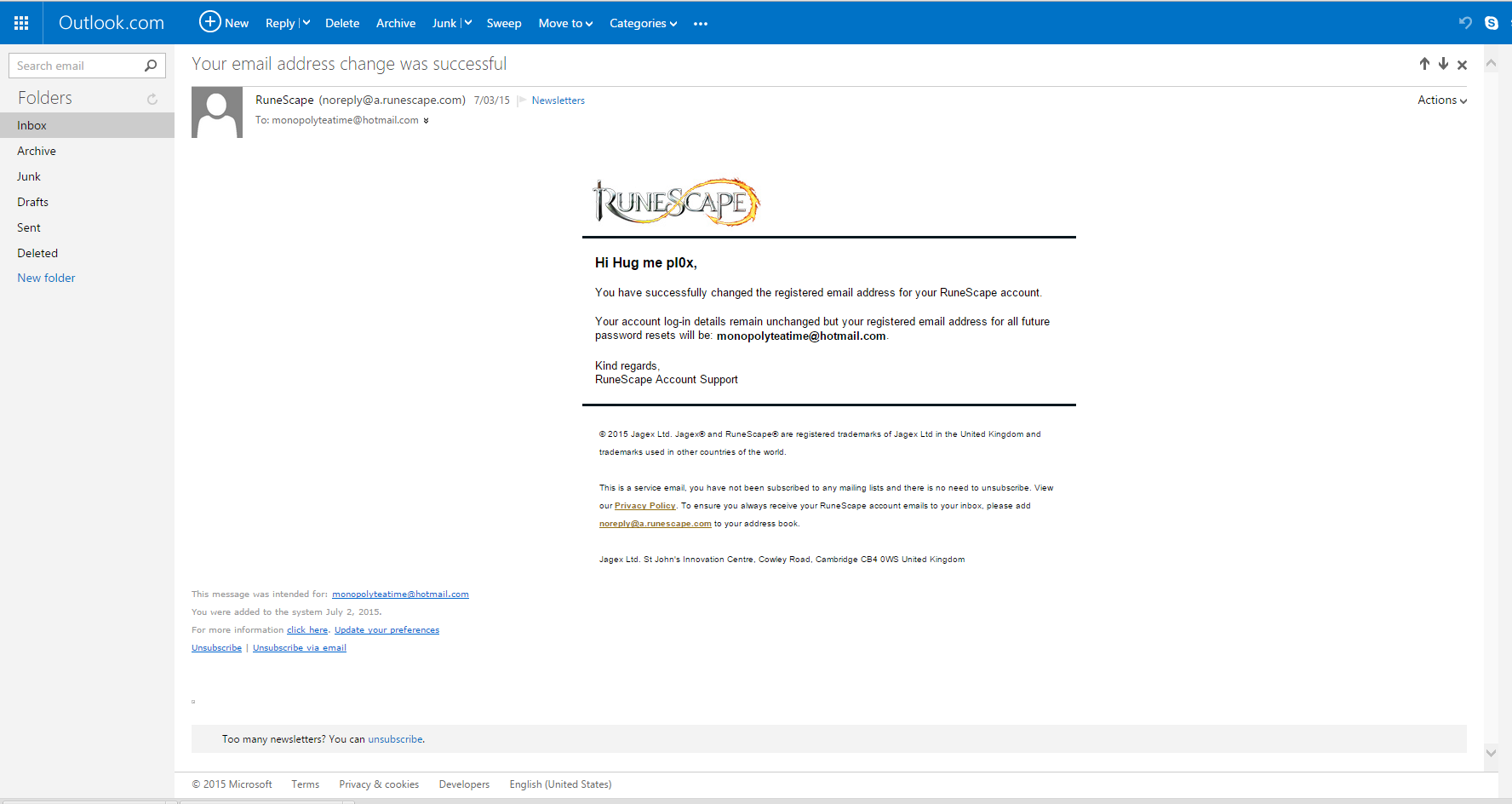Click the © 2015 Microsoft footer text
The image size is (1512, 804).
point(232,784)
